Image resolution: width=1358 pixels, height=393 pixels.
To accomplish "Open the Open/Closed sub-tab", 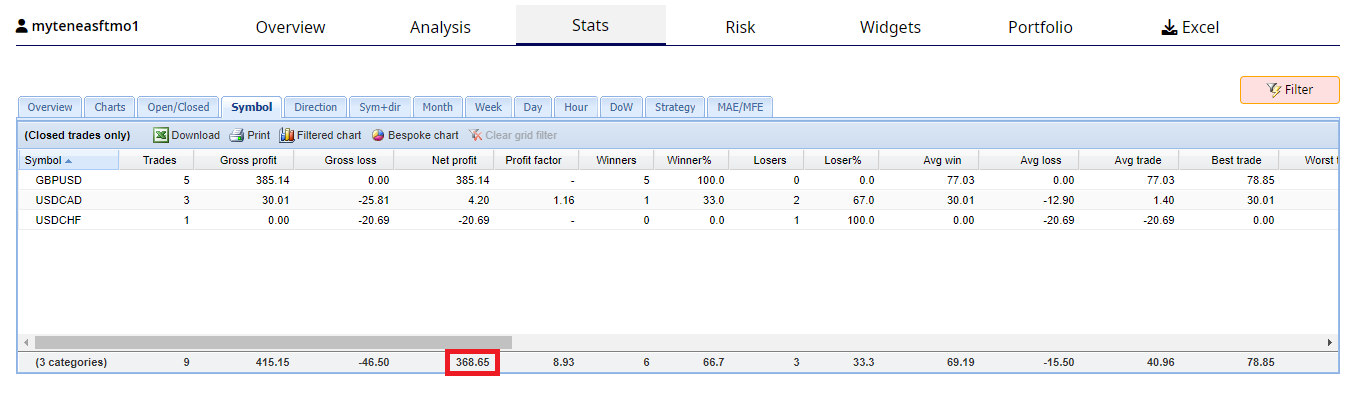I will pyautogui.click(x=178, y=107).
